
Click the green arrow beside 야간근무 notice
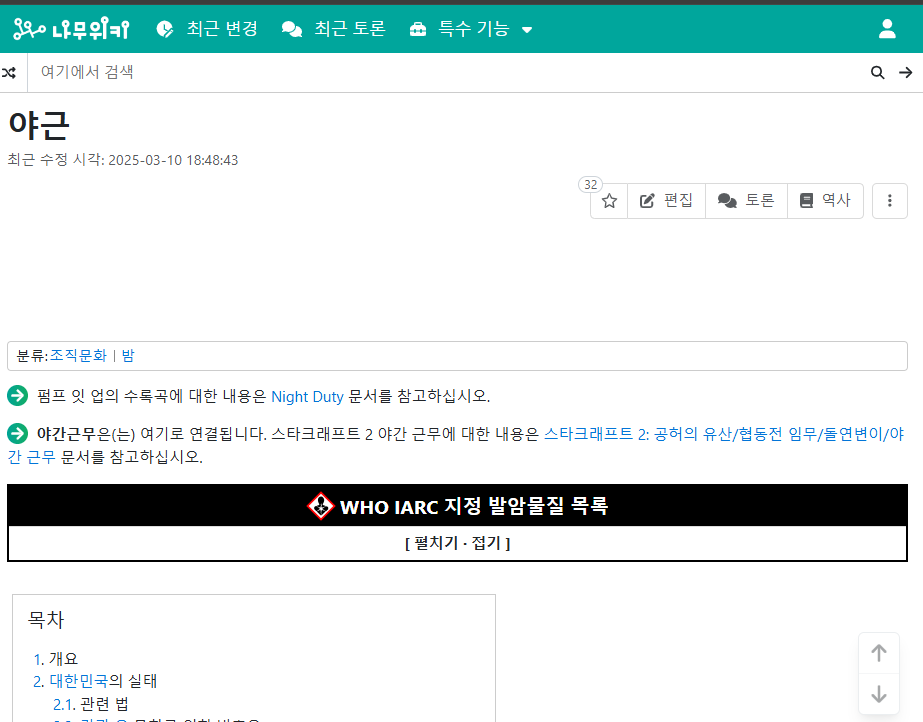[18, 434]
